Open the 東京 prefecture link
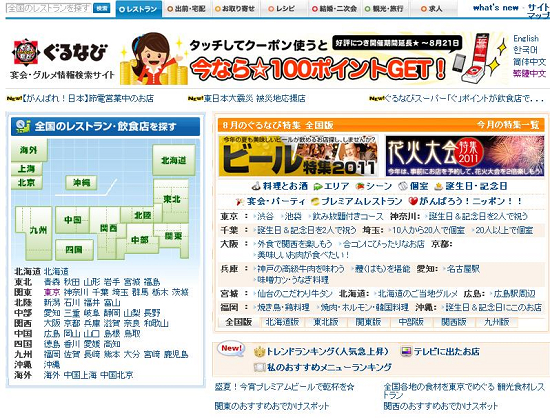The width and height of the screenshot is (550, 418). (x=52, y=292)
